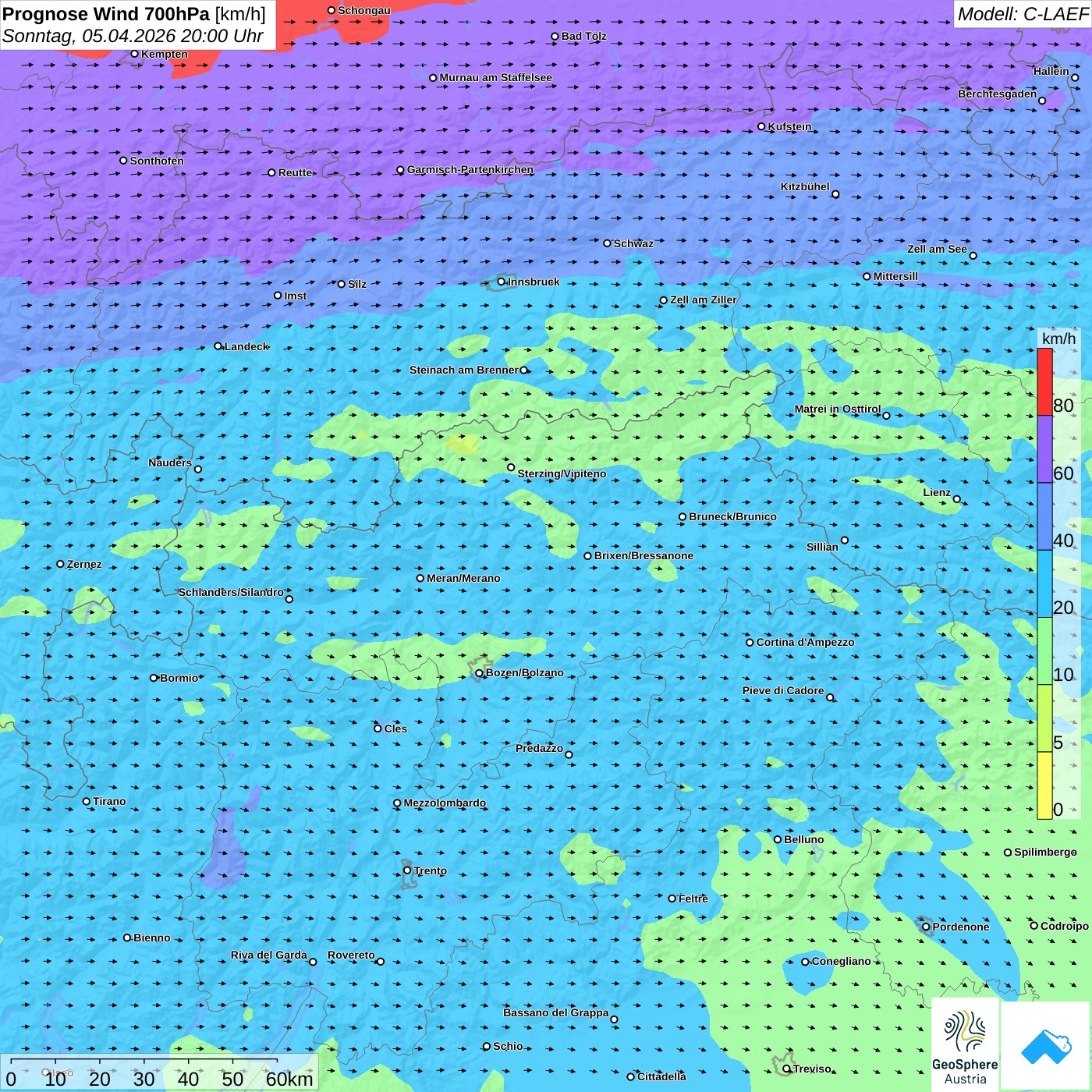
Task: Click the 'Bormio' label
Action: click(x=179, y=678)
